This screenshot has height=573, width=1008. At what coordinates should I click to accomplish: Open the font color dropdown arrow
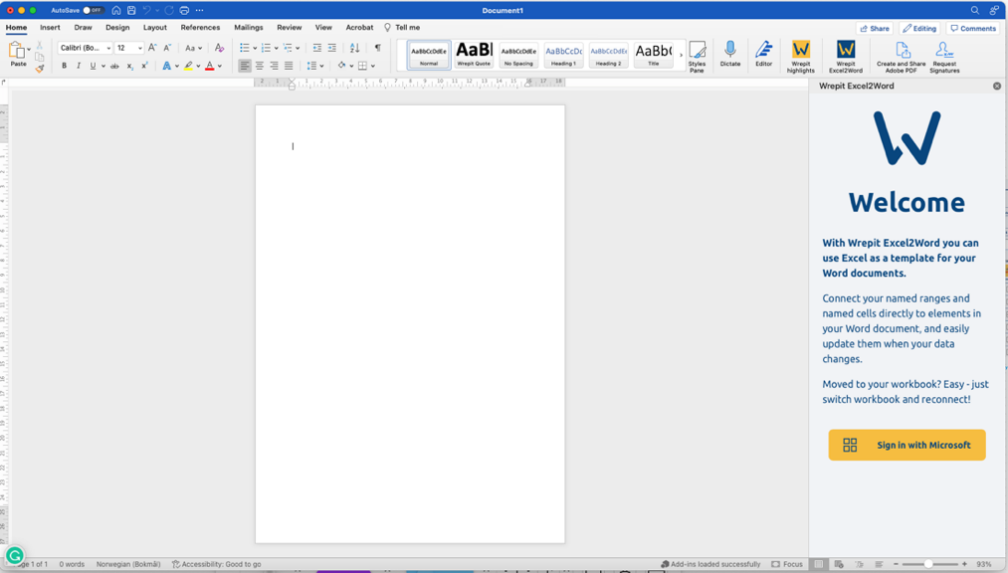pyautogui.click(x=220, y=66)
